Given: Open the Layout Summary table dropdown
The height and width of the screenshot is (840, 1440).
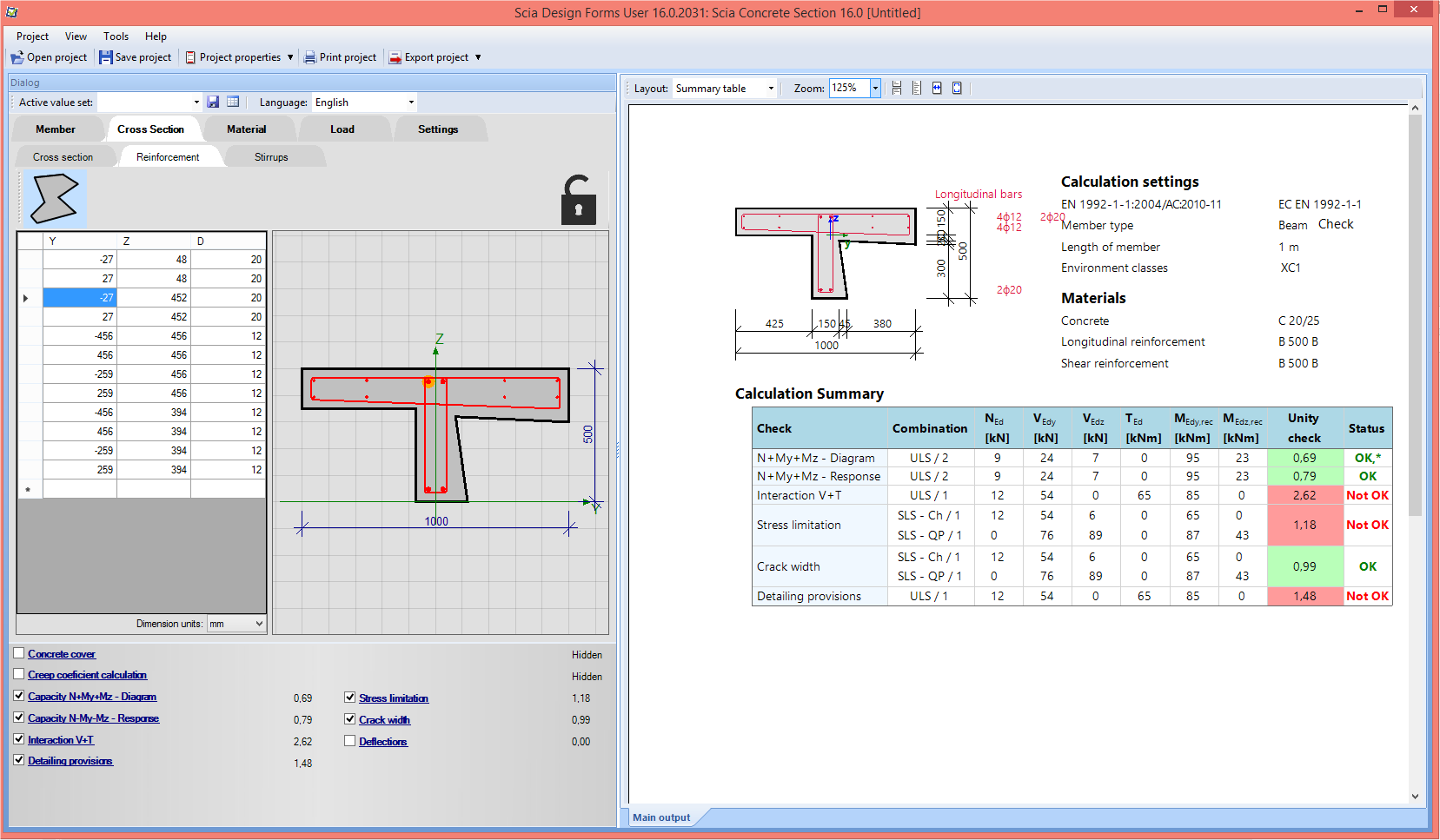Looking at the screenshot, I should pos(770,89).
